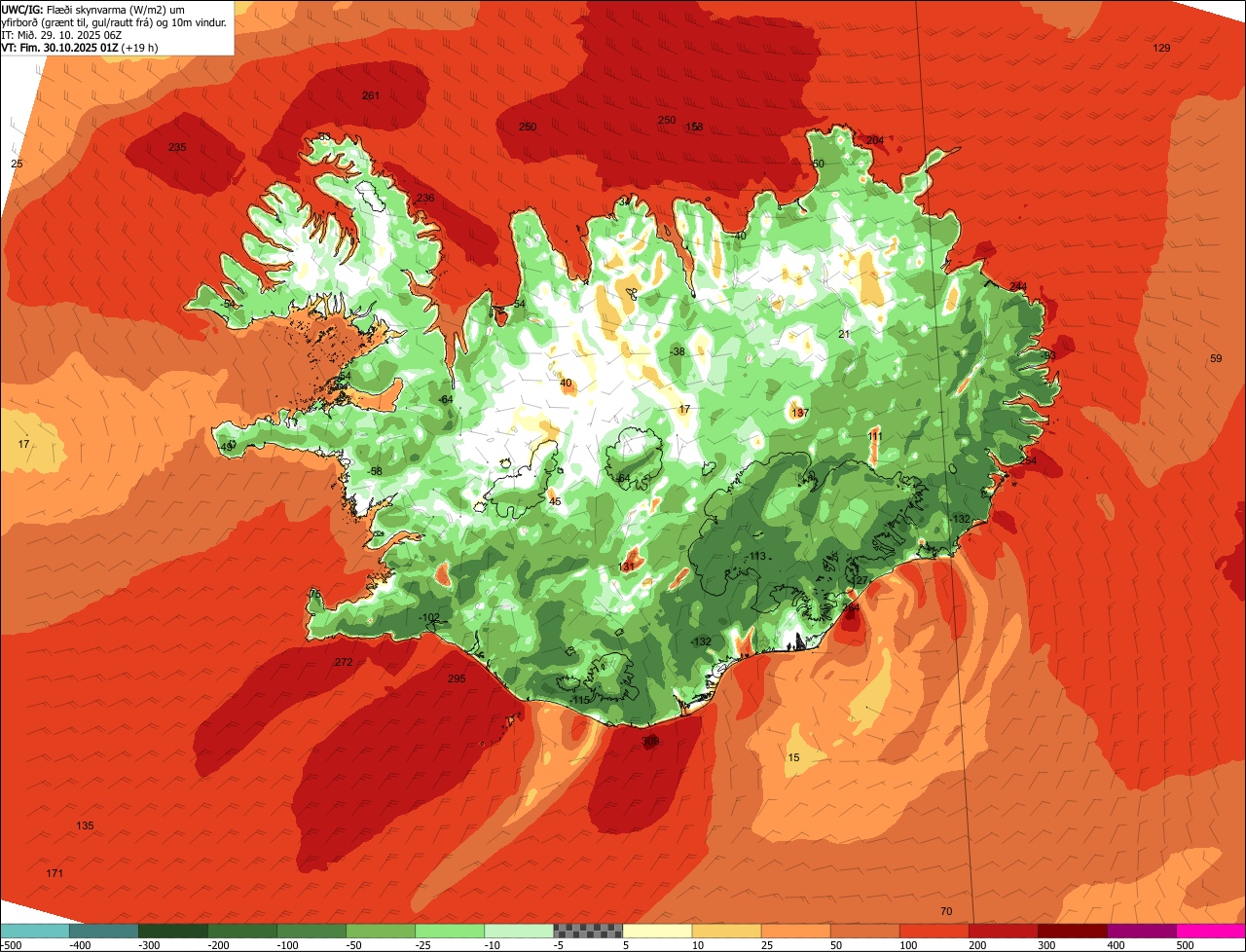Viewport: 1246px width, 952px height.
Task: Select the legend swatch between -200 and -100
Action: point(242,931)
